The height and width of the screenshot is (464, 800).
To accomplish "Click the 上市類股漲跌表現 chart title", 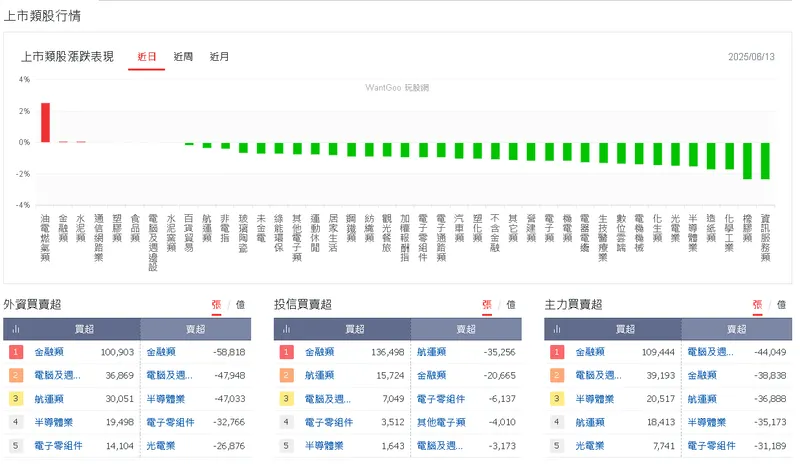I will tap(67, 57).
